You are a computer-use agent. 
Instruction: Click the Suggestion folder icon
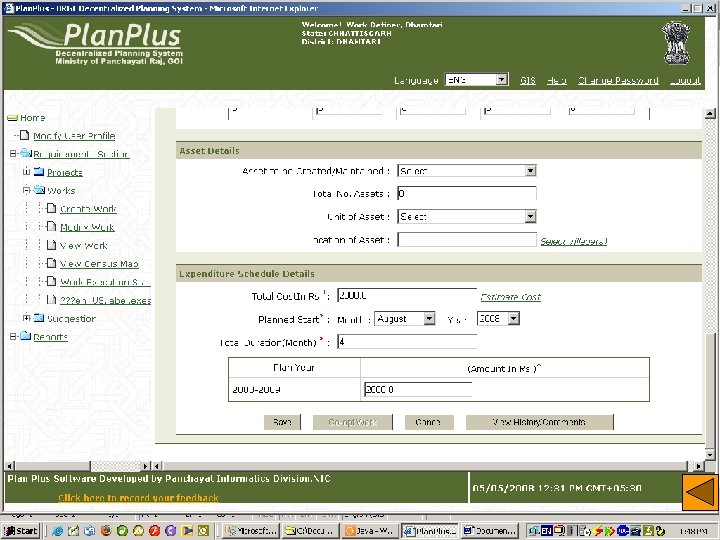click(x=39, y=318)
